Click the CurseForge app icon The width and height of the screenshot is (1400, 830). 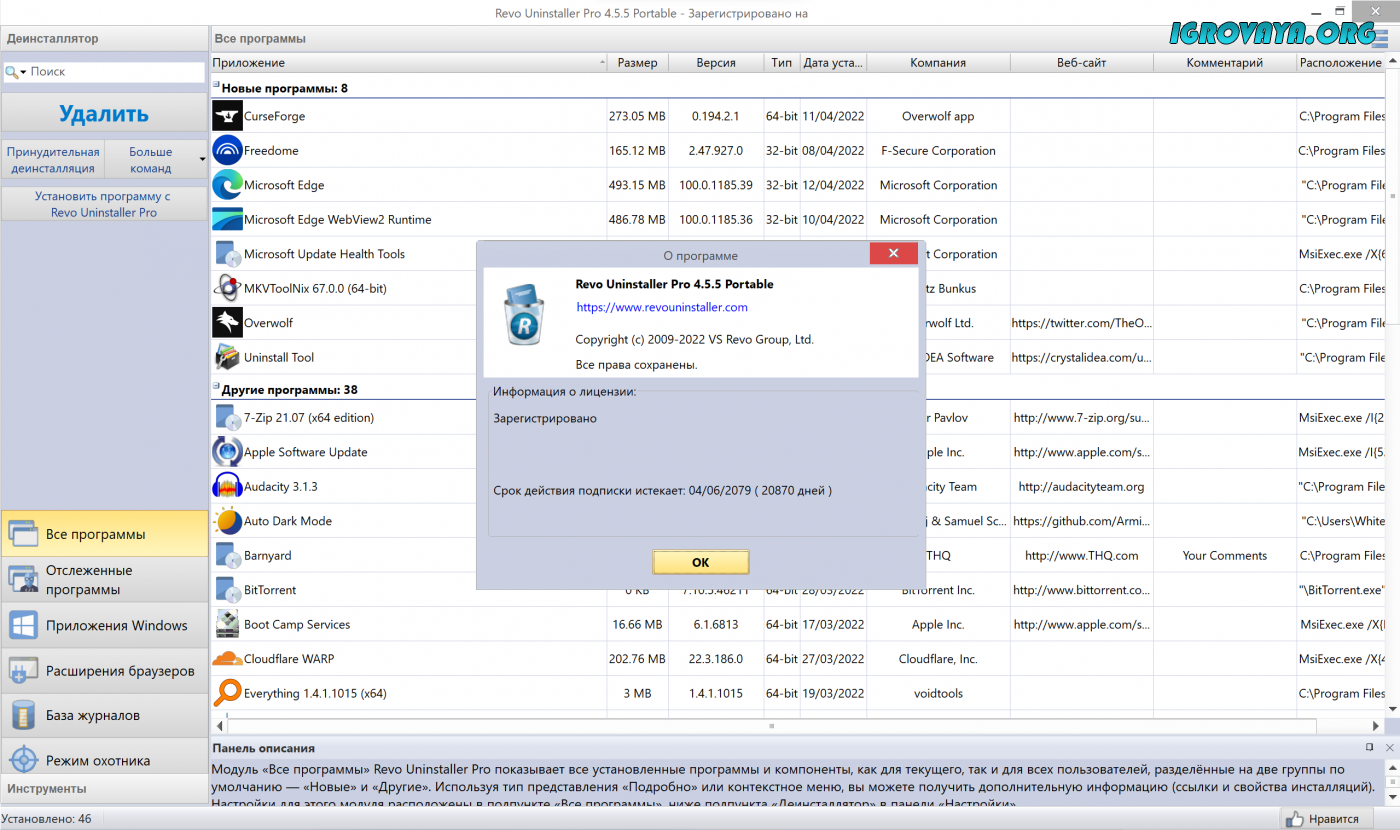(227, 116)
